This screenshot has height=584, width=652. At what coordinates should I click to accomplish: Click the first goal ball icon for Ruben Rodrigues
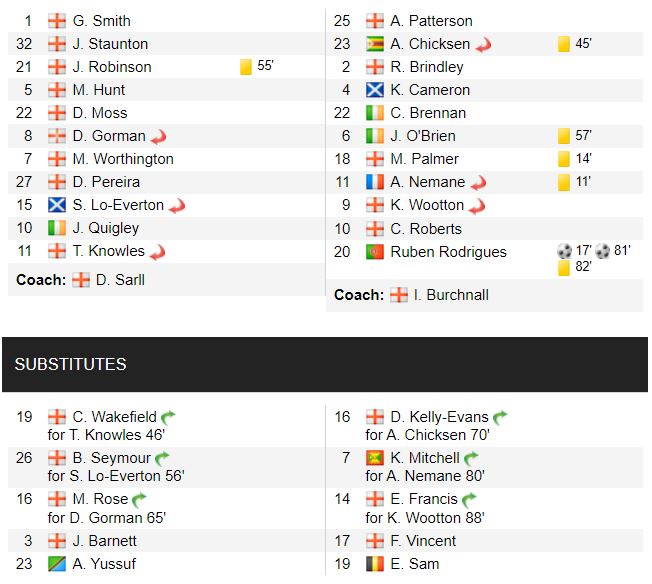click(564, 252)
